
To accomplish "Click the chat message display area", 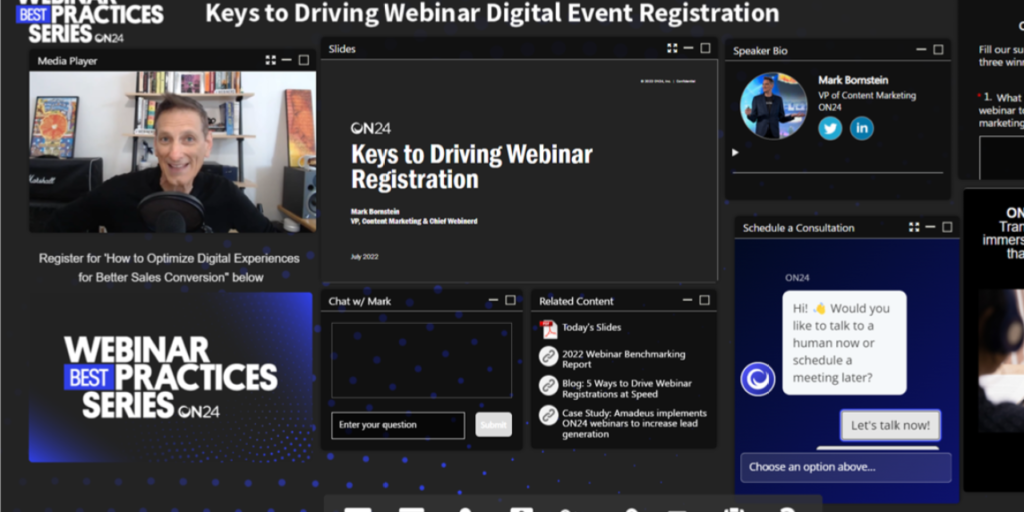I will tap(422, 360).
